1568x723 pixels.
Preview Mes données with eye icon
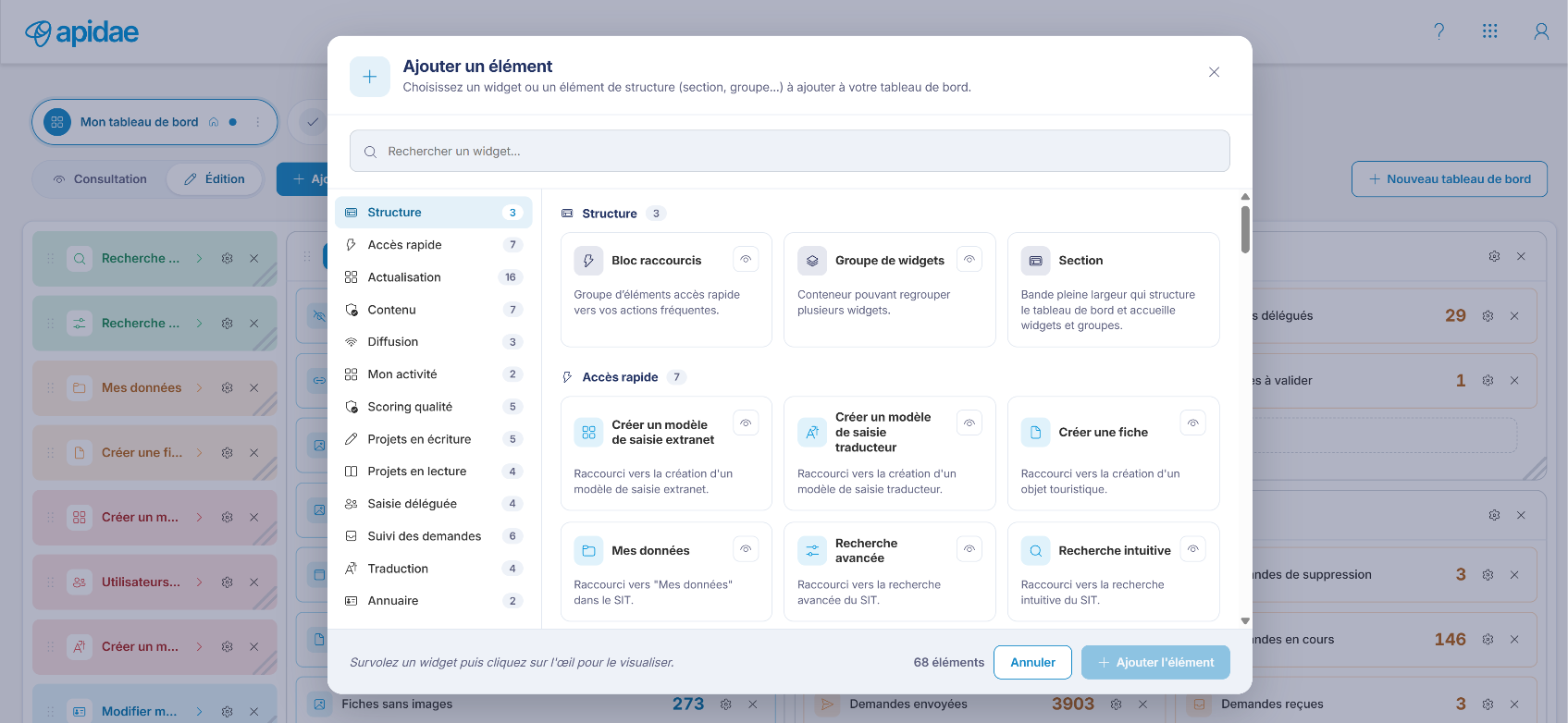click(x=746, y=548)
